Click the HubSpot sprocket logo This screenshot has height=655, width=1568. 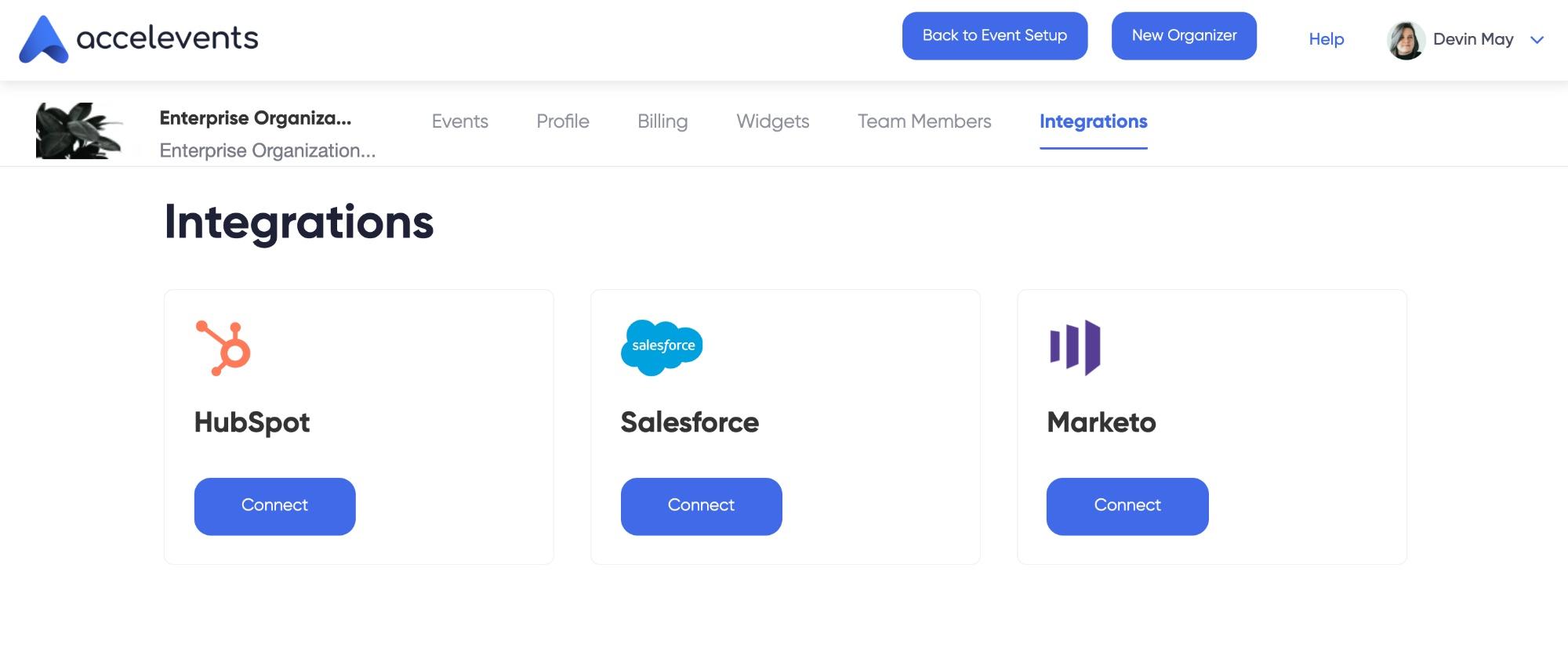pos(223,348)
